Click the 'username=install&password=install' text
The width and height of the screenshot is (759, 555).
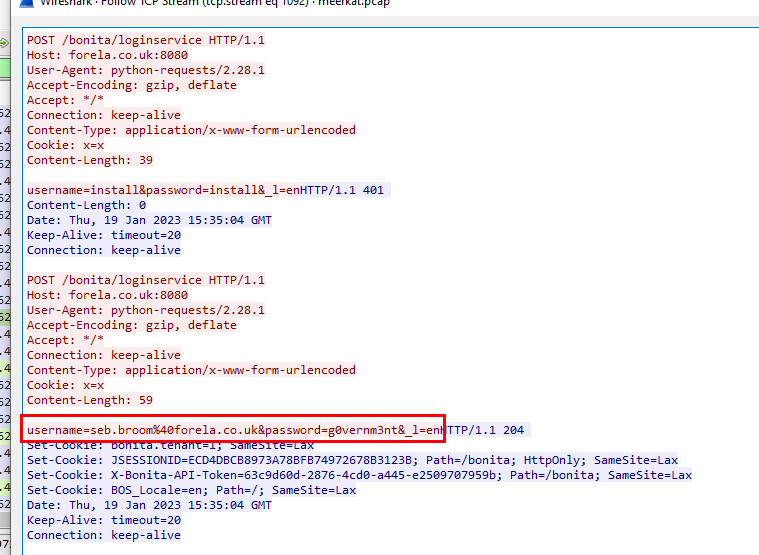tap(142, 190)
